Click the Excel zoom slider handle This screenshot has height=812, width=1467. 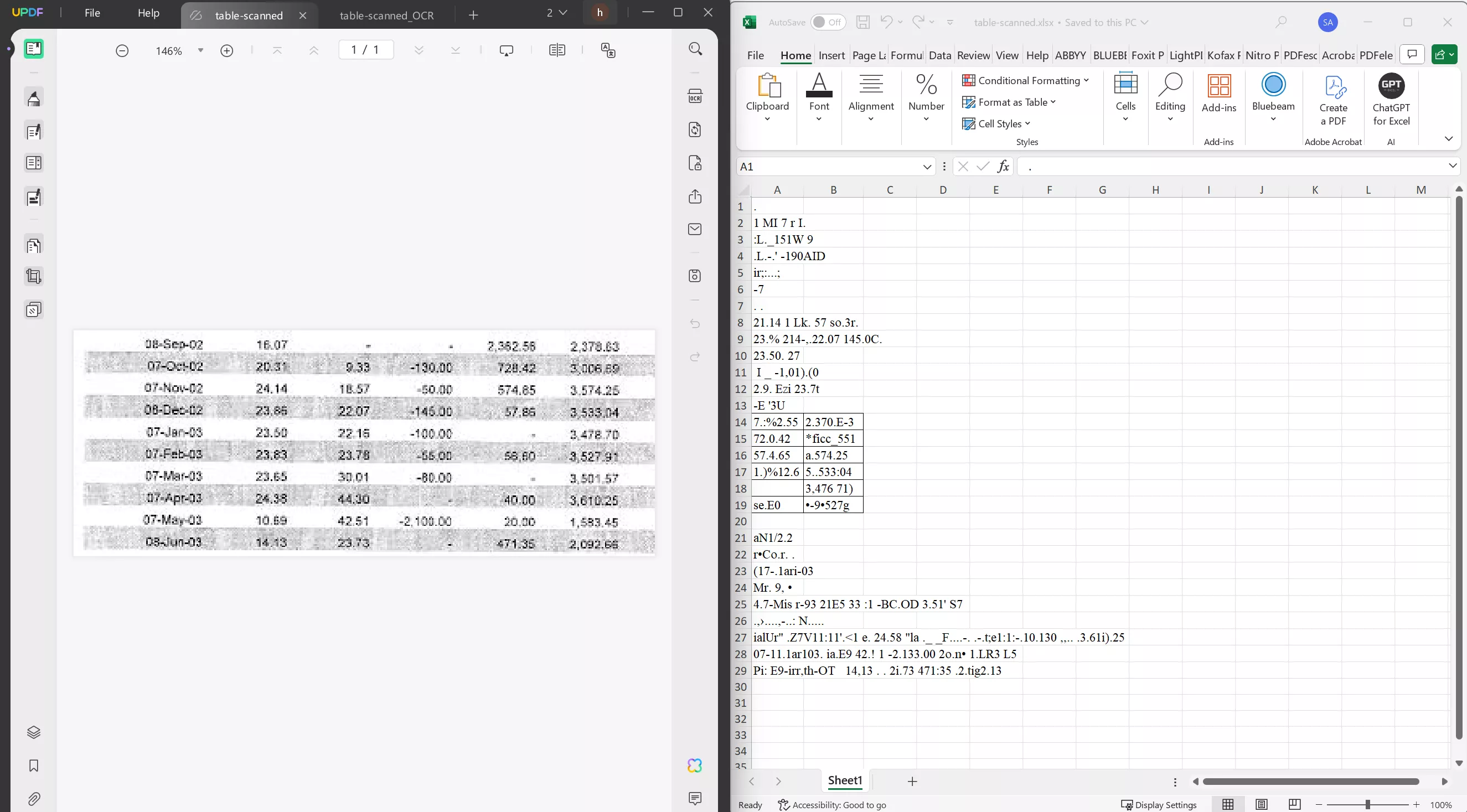[x=1367, y=805]
